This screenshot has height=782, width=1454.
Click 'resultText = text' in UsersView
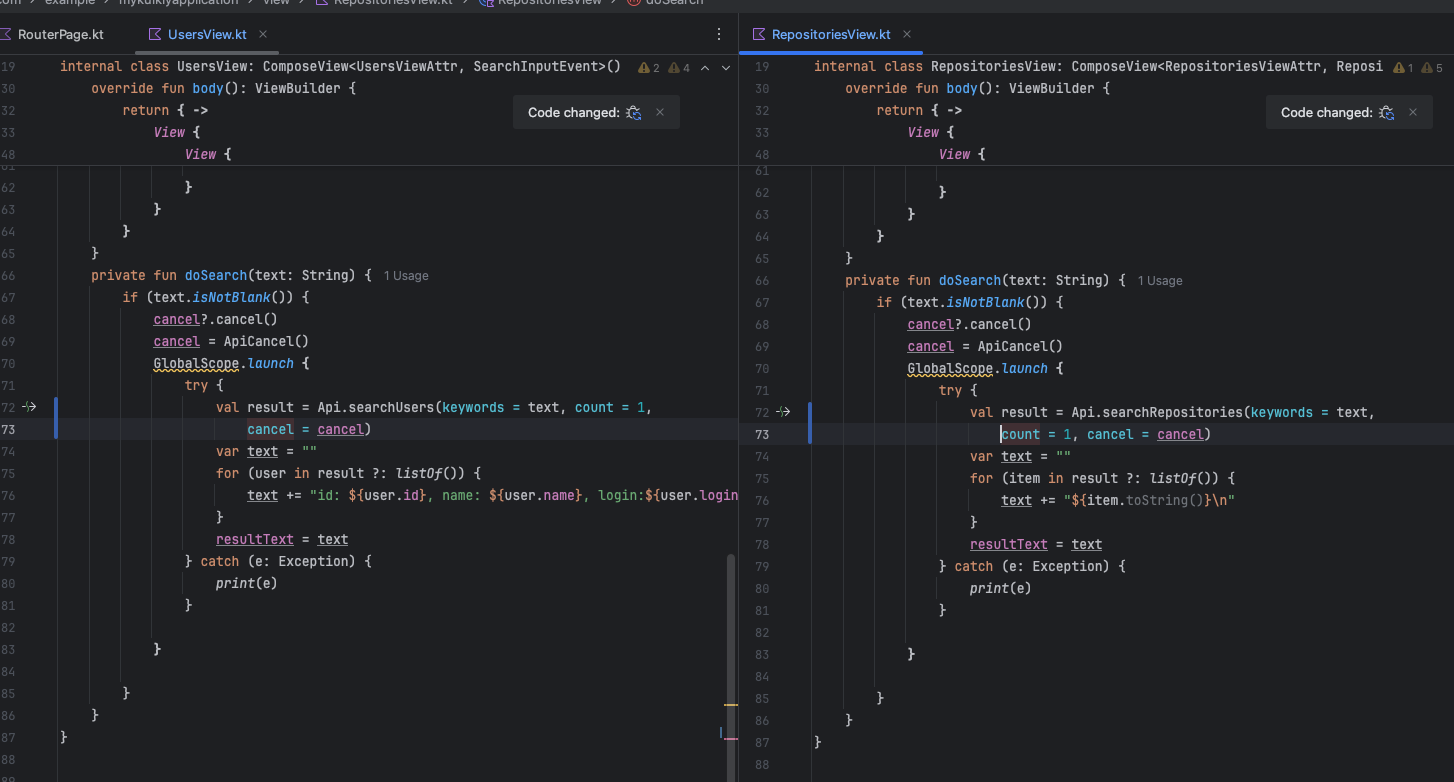(x=282, y=539)
